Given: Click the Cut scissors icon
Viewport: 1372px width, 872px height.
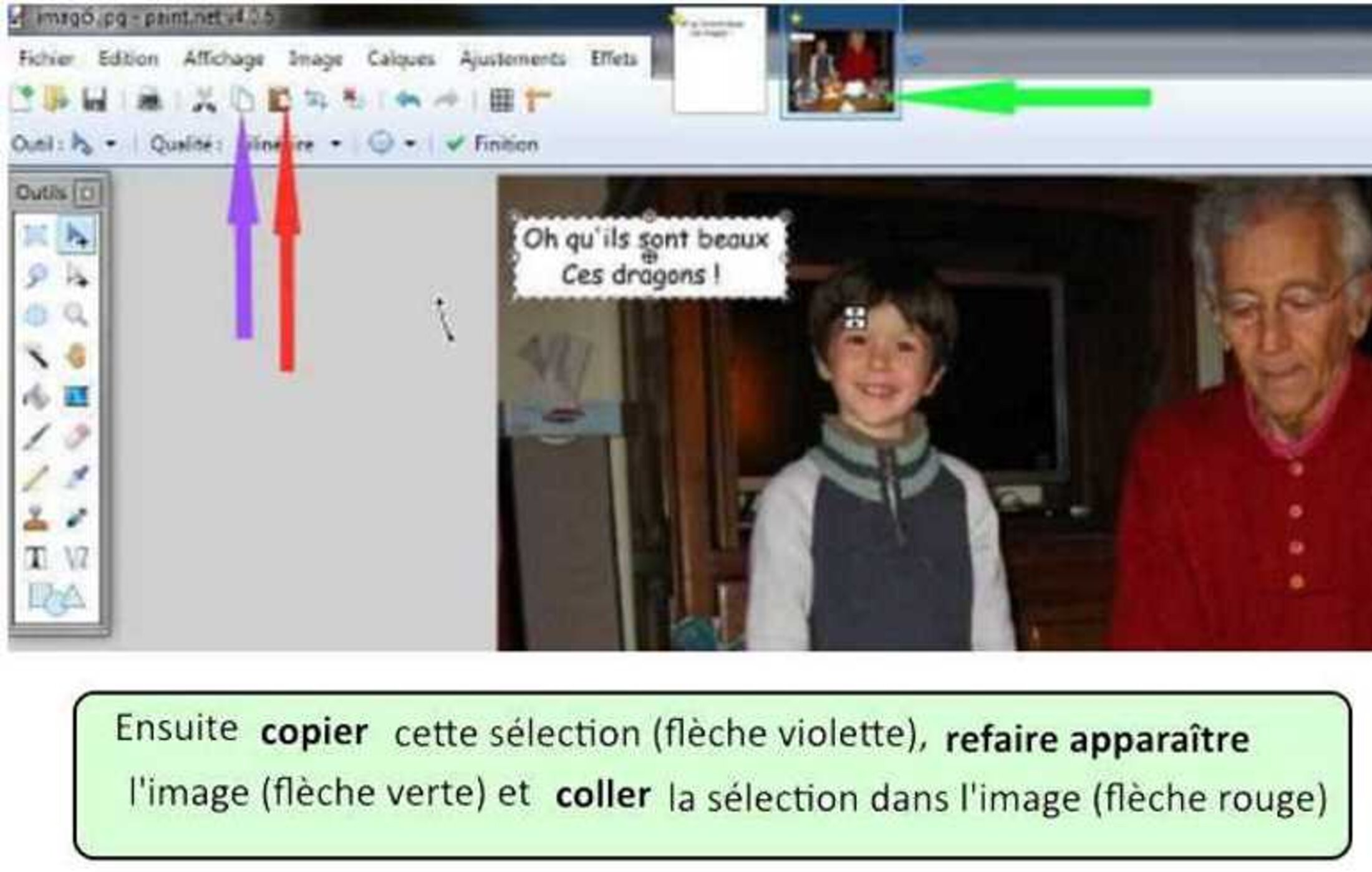Looking at the screenshot, I should point(204,100).
